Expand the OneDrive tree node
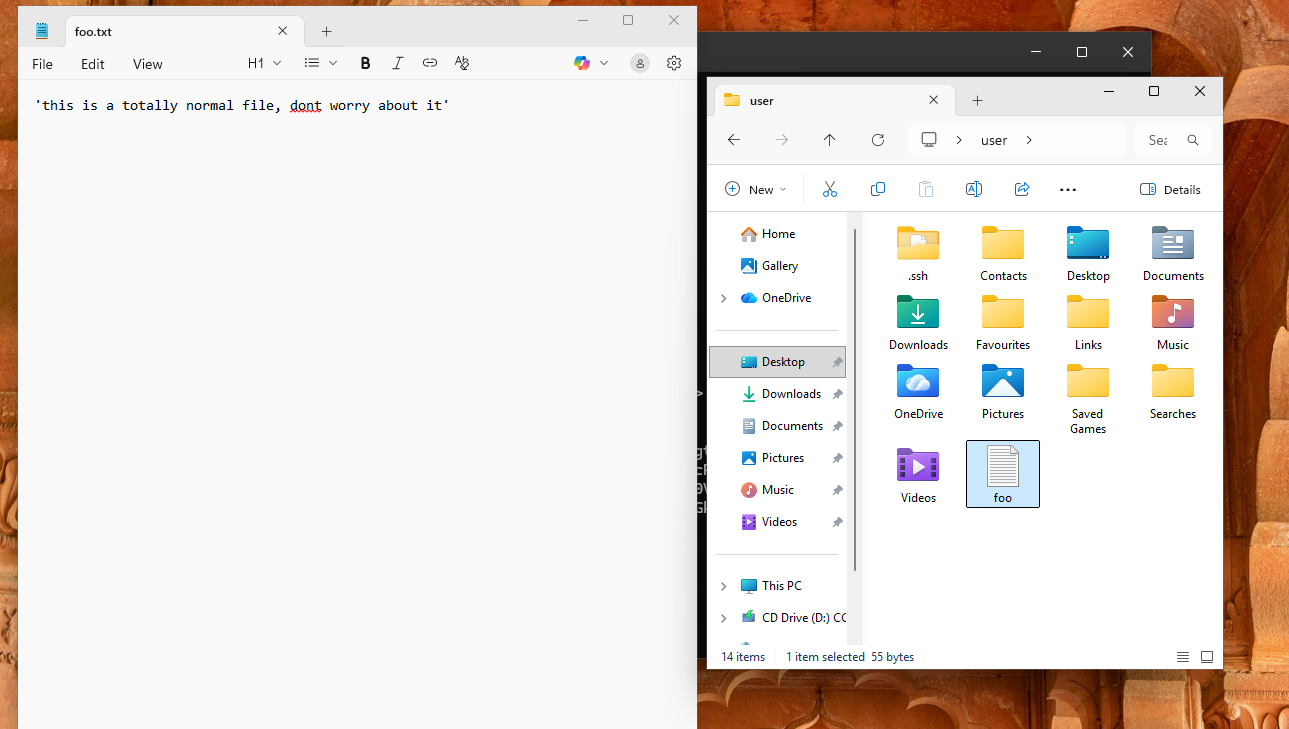 click(x=724, y=298)
